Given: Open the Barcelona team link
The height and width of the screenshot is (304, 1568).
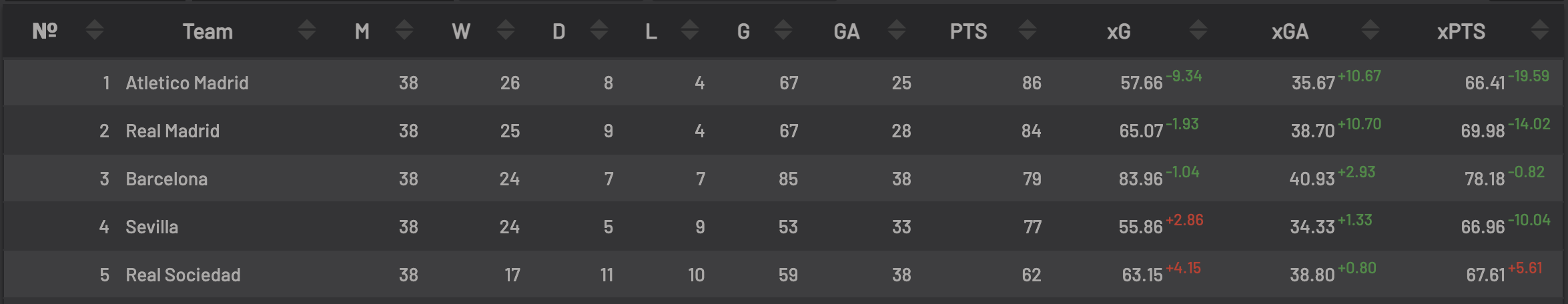Looking at the screenshot, I should (x=166, y=179).
